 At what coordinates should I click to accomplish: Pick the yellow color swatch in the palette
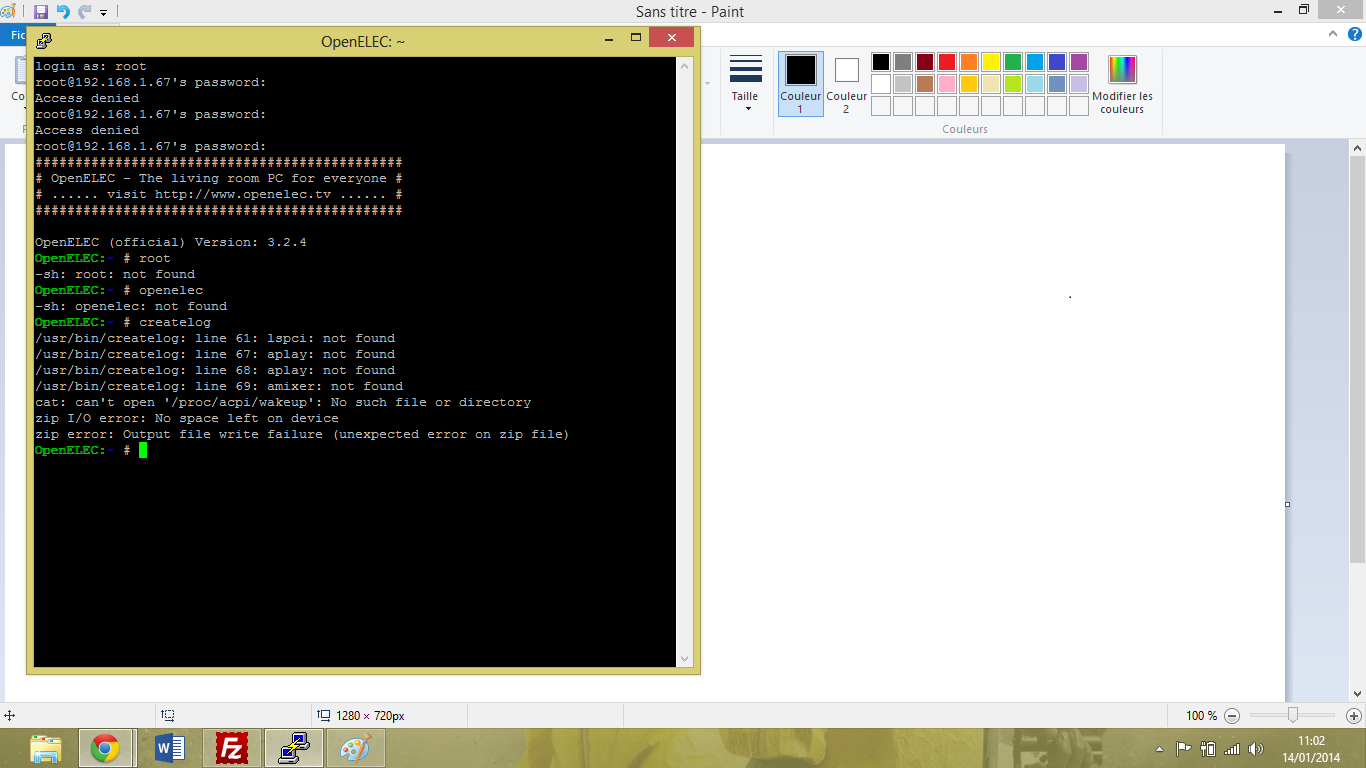[991, 62]
